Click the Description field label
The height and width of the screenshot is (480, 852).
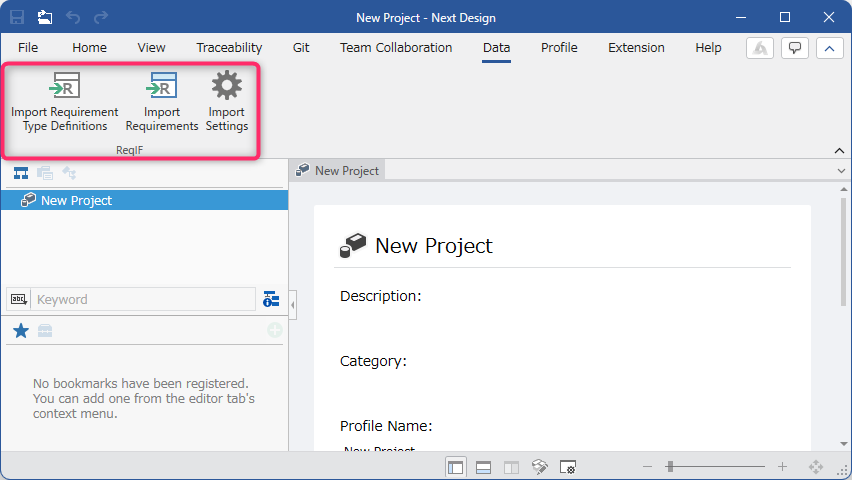tap(380, 296)
